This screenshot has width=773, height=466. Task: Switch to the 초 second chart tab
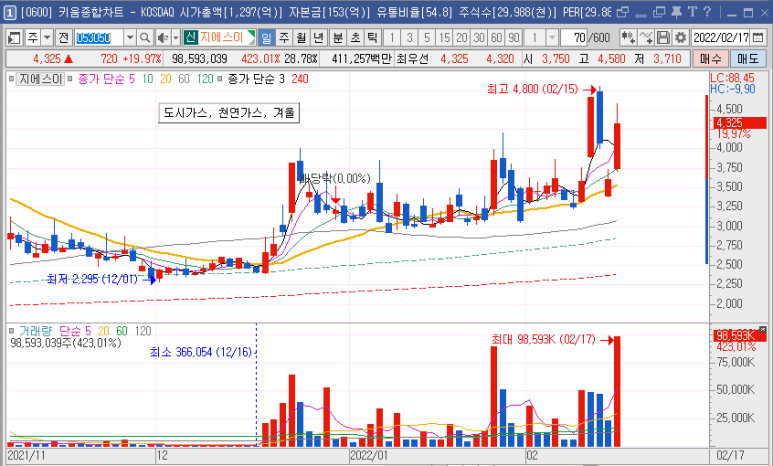pos(355,37)
